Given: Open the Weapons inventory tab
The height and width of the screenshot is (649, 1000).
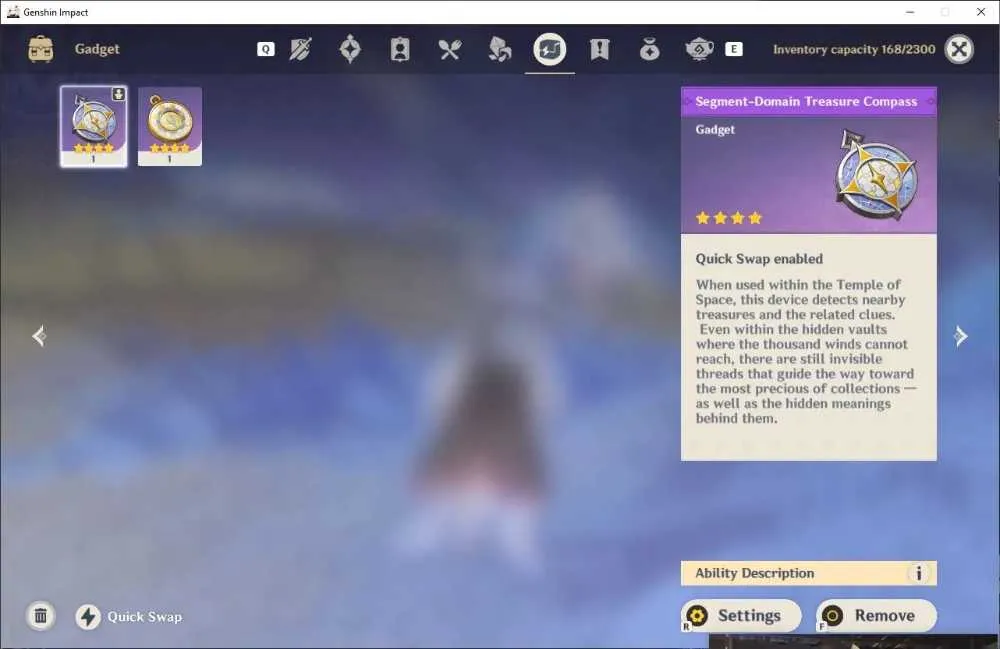Looking at the screenshot, I should click(300, 49).
